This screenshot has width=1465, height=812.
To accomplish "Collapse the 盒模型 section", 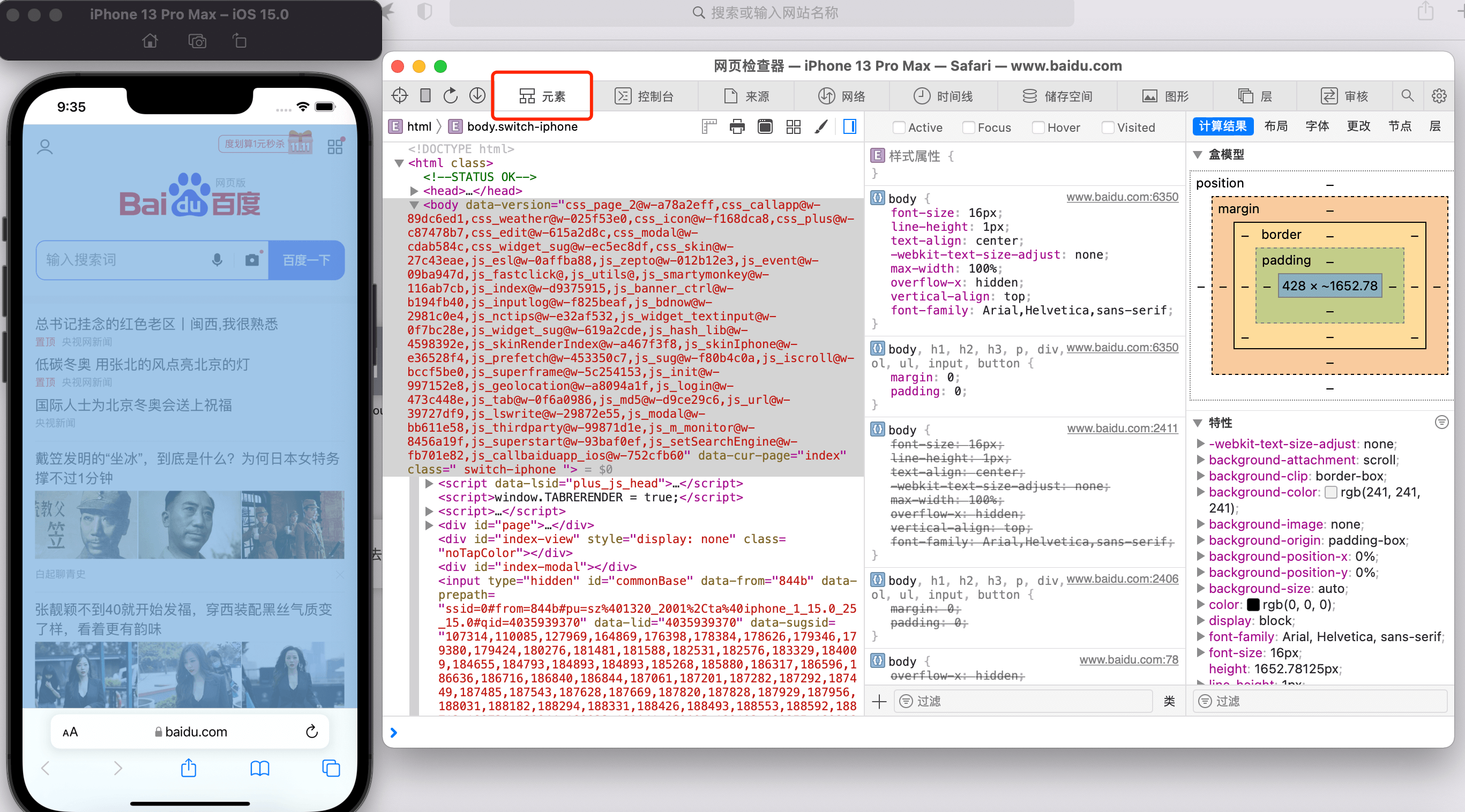I will tap(1198, 155).
